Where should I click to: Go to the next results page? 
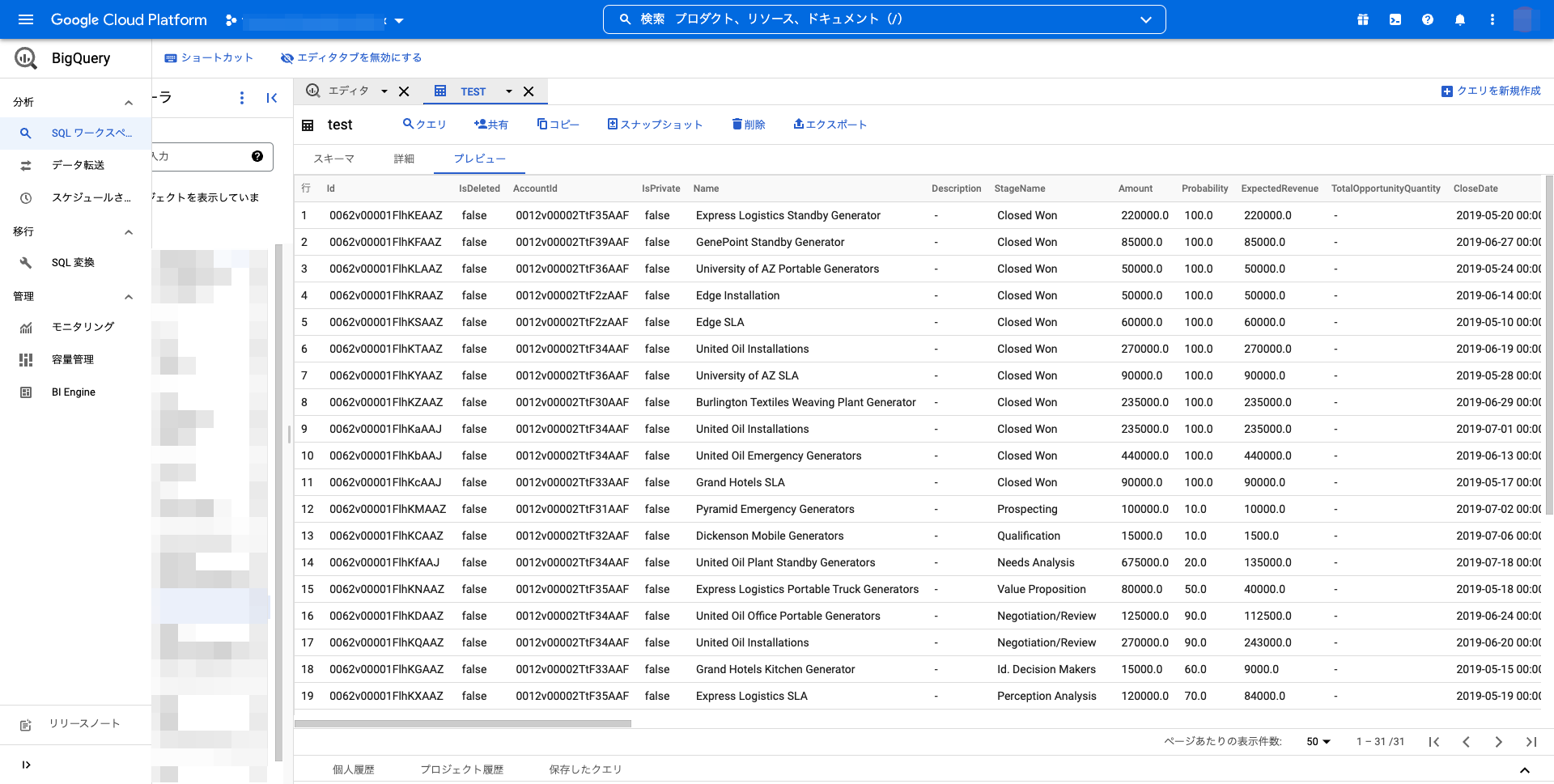click(x=1498, y=742)
